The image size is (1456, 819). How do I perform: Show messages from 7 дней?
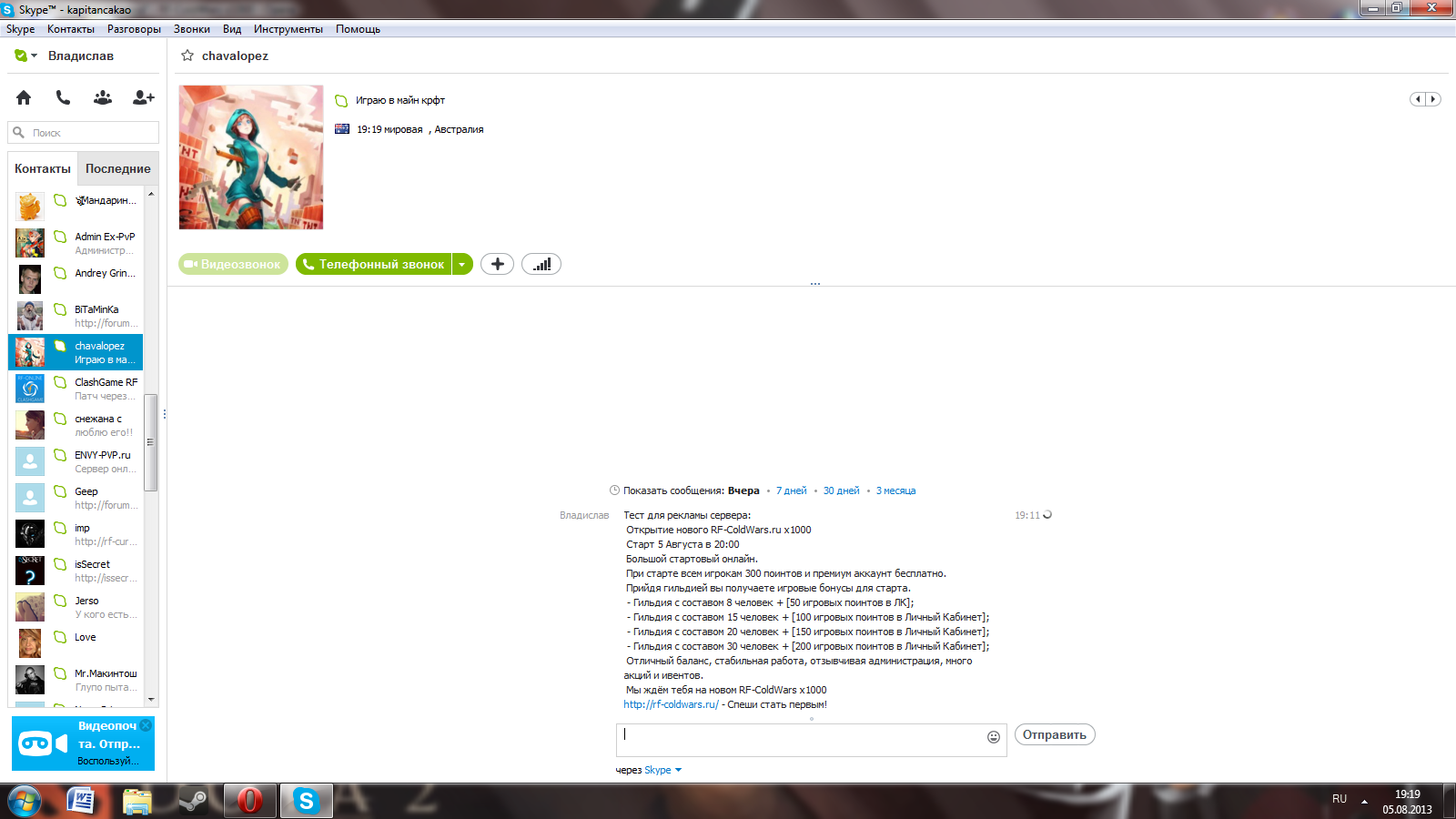[791, 490]
